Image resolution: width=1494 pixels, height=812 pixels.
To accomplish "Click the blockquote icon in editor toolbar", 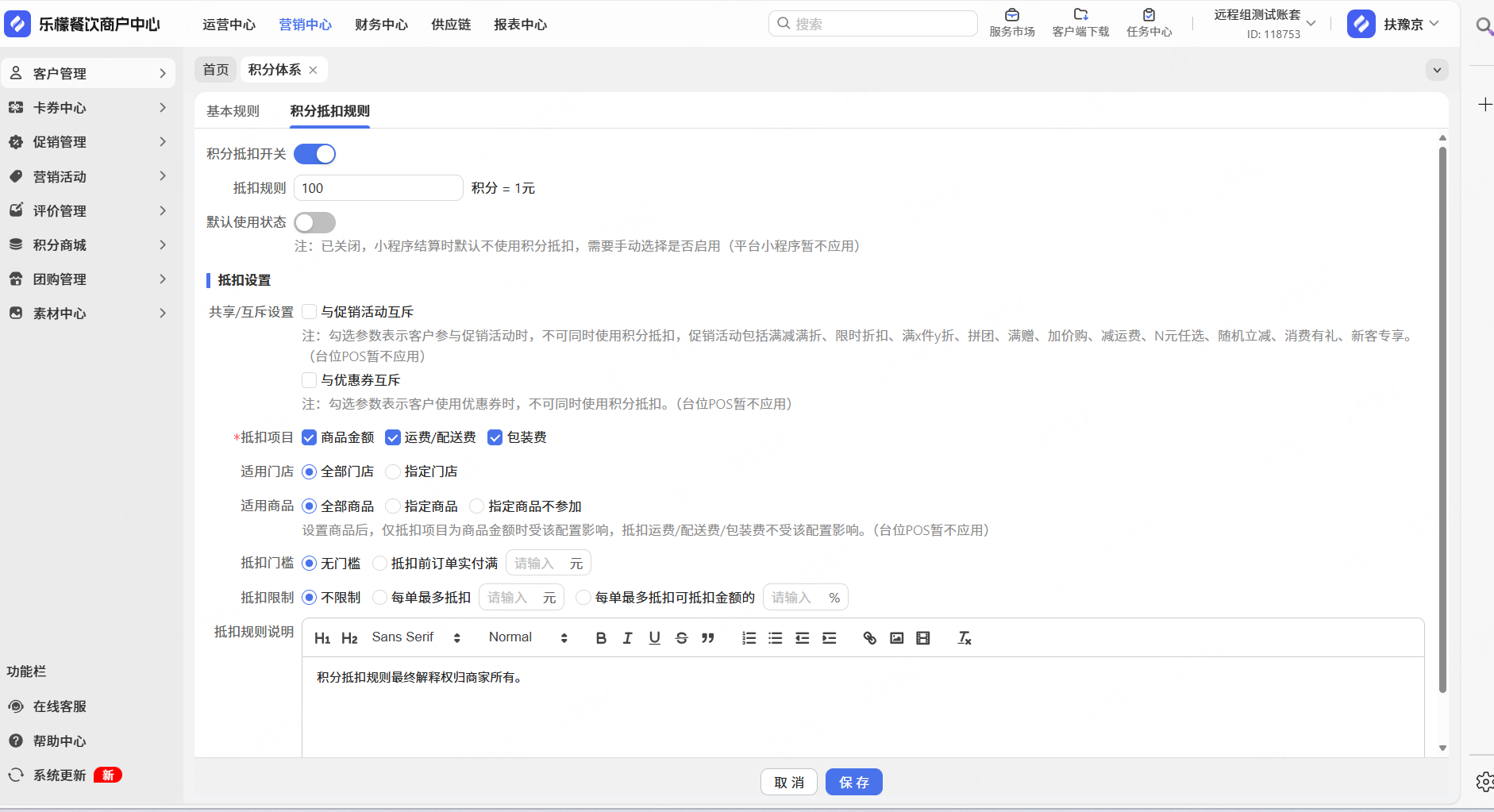I will [708, 638].
